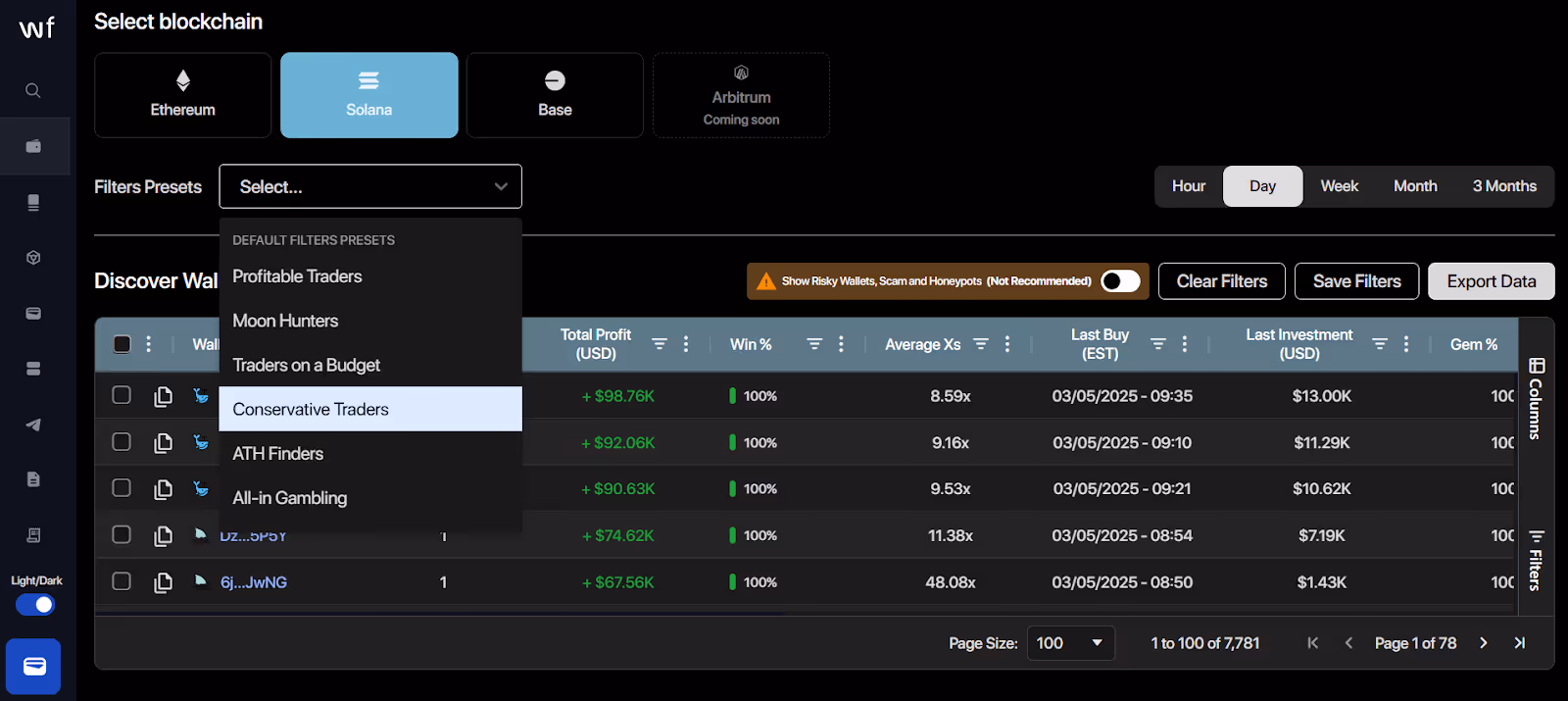1568x701 pixels.
Task: Open Last Investment column three-dot menu
Action: (x=1406, y=344)
